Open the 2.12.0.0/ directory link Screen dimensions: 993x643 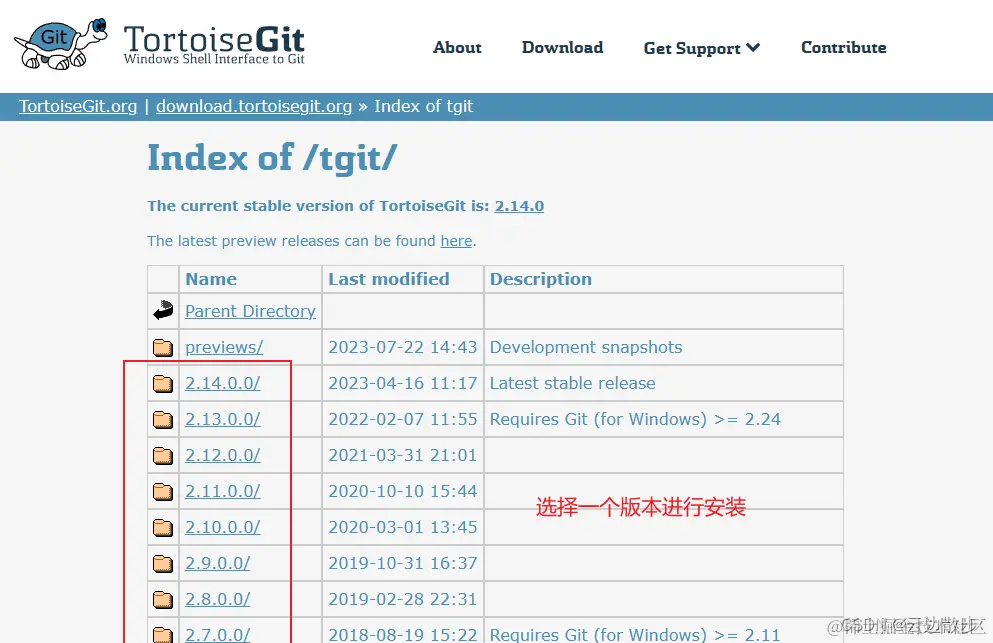223,455
